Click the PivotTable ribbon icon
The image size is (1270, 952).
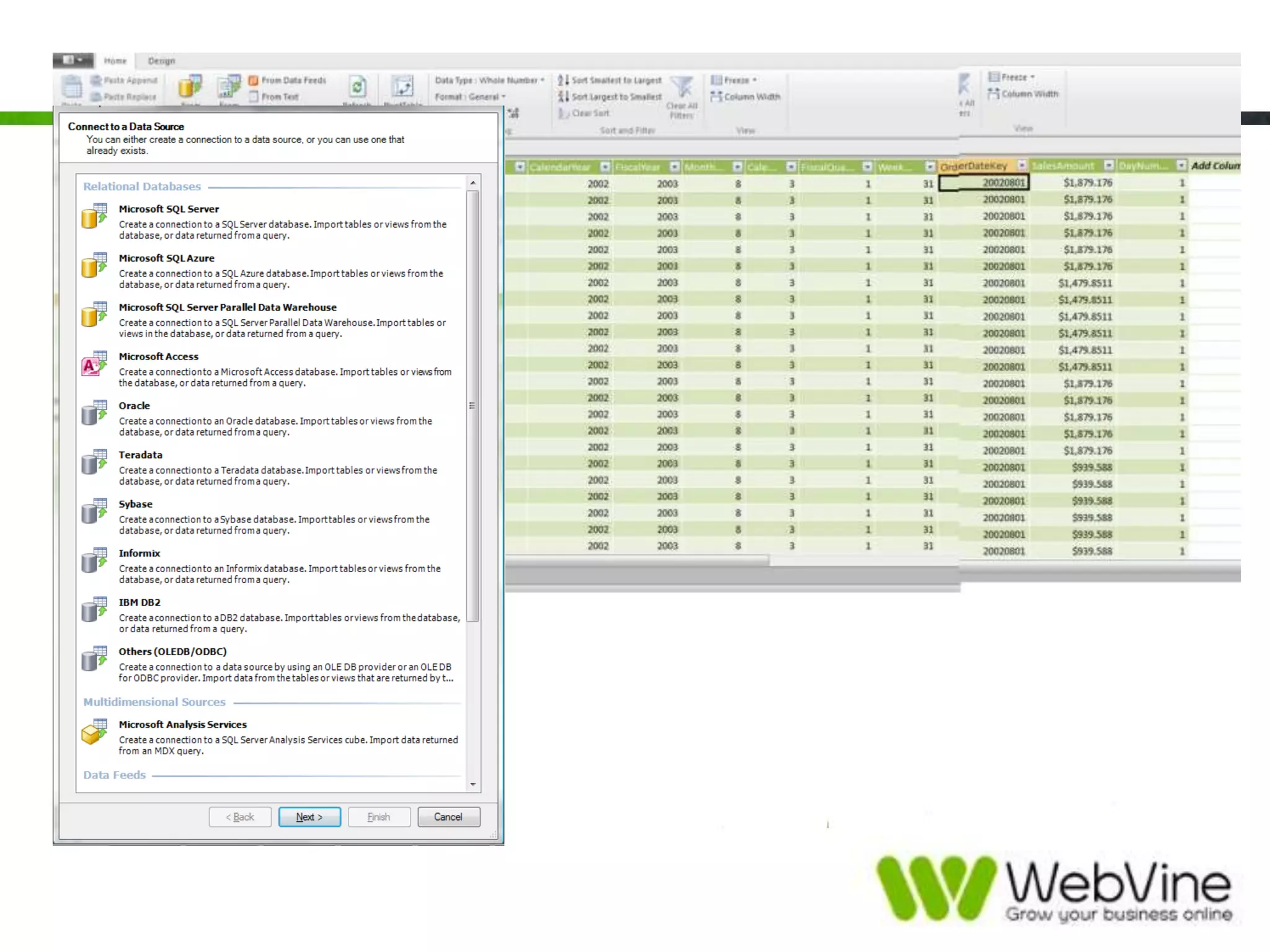coord(402,87)
